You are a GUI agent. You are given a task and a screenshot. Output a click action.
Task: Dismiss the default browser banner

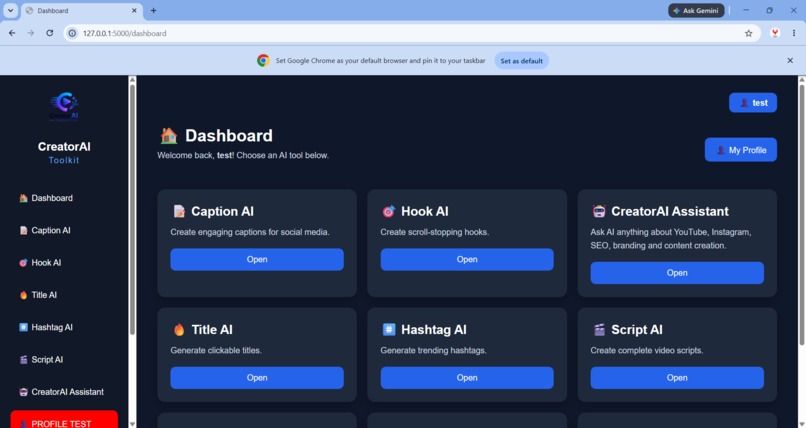[x=790, y=61]
